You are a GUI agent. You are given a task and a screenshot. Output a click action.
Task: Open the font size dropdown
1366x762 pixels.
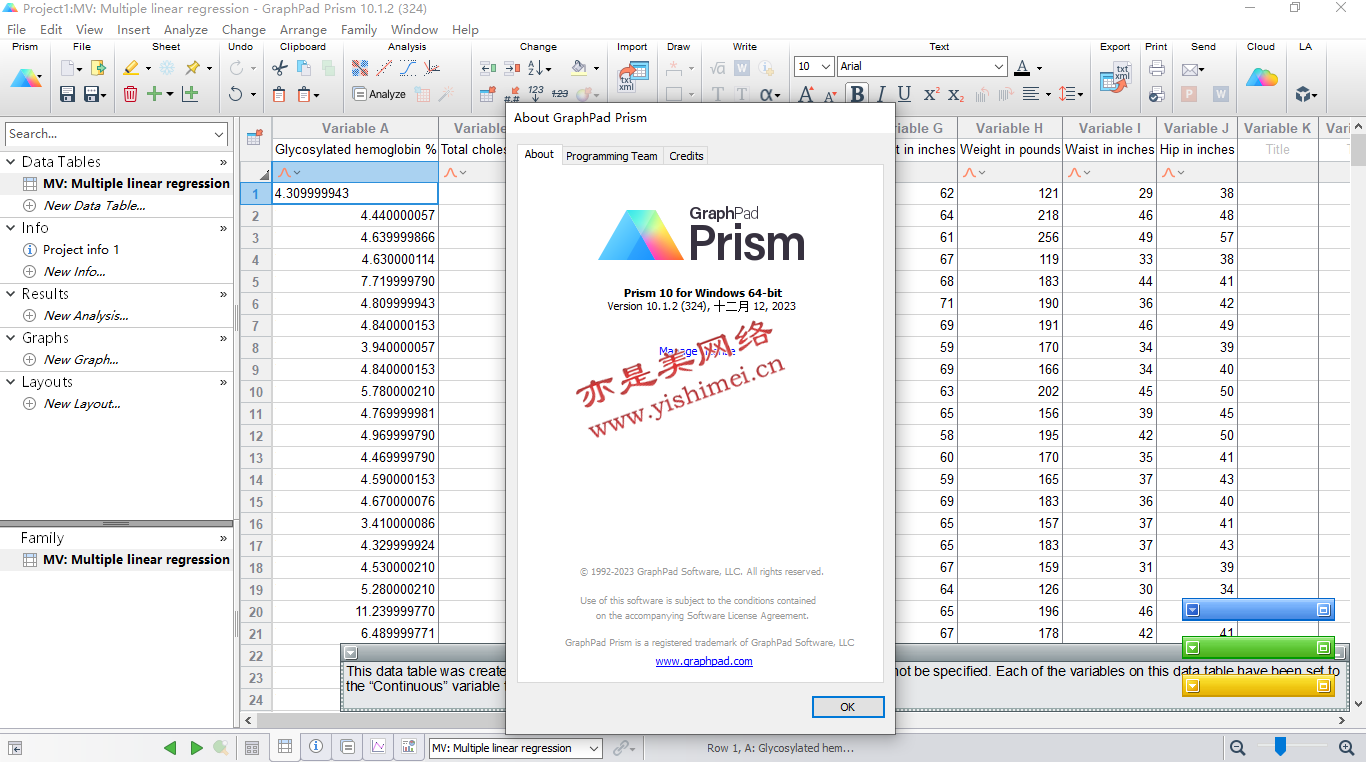826,67
